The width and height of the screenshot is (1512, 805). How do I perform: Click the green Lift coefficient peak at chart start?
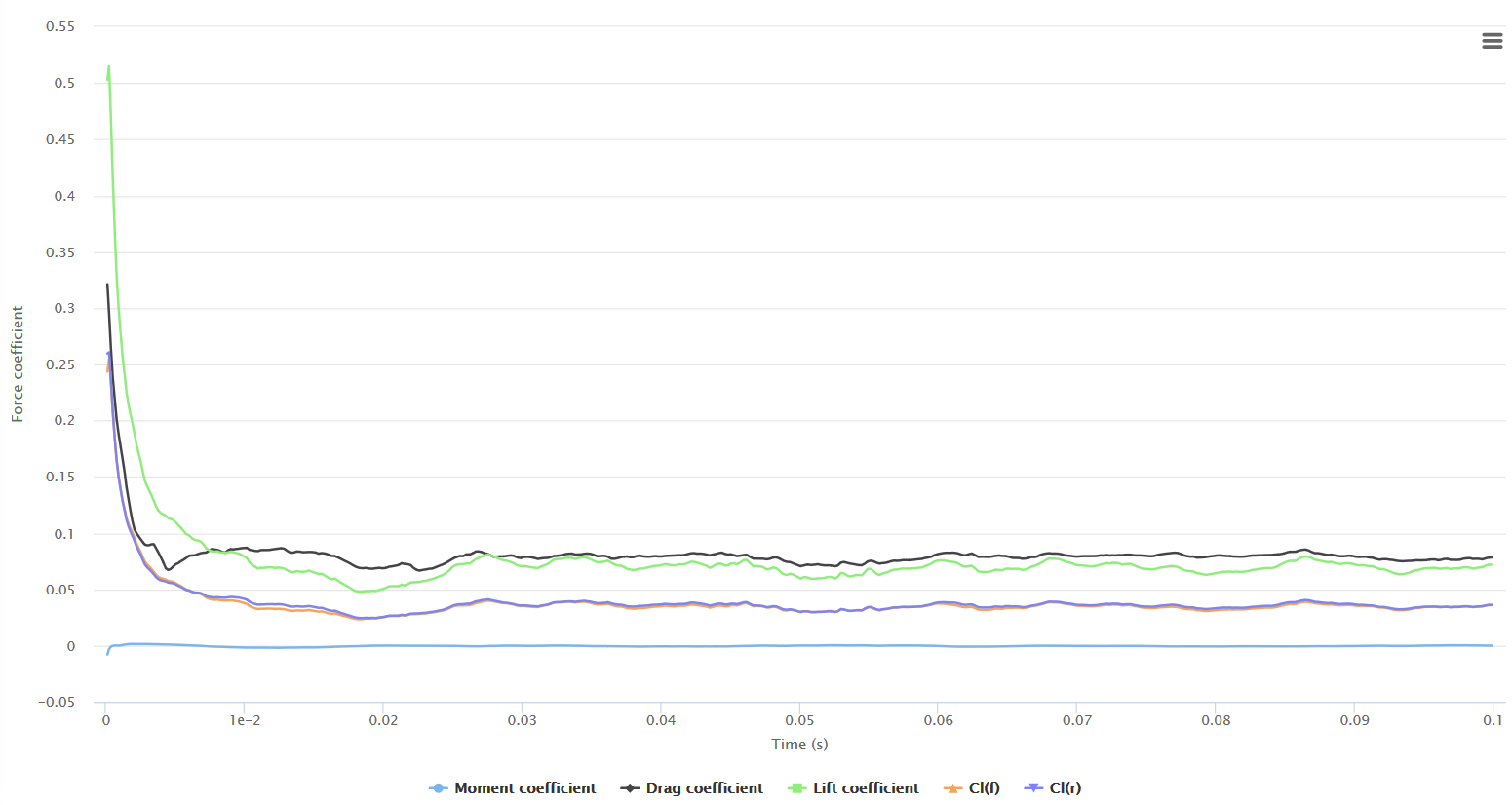[108, 67]
